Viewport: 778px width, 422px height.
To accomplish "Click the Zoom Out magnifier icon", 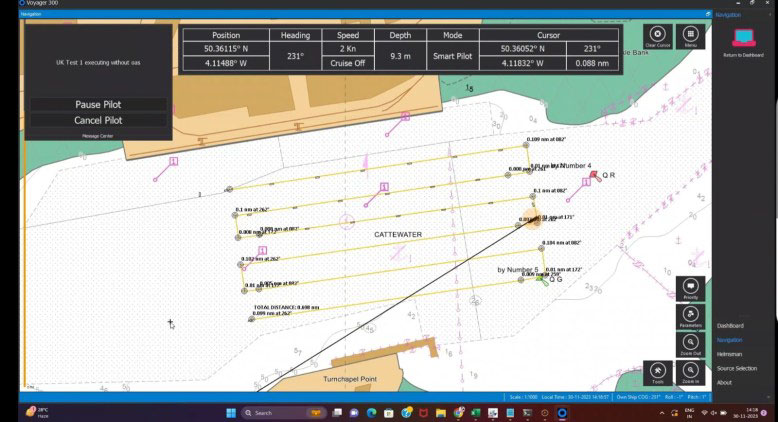I will pyautogui.click(x=690, y=344).
